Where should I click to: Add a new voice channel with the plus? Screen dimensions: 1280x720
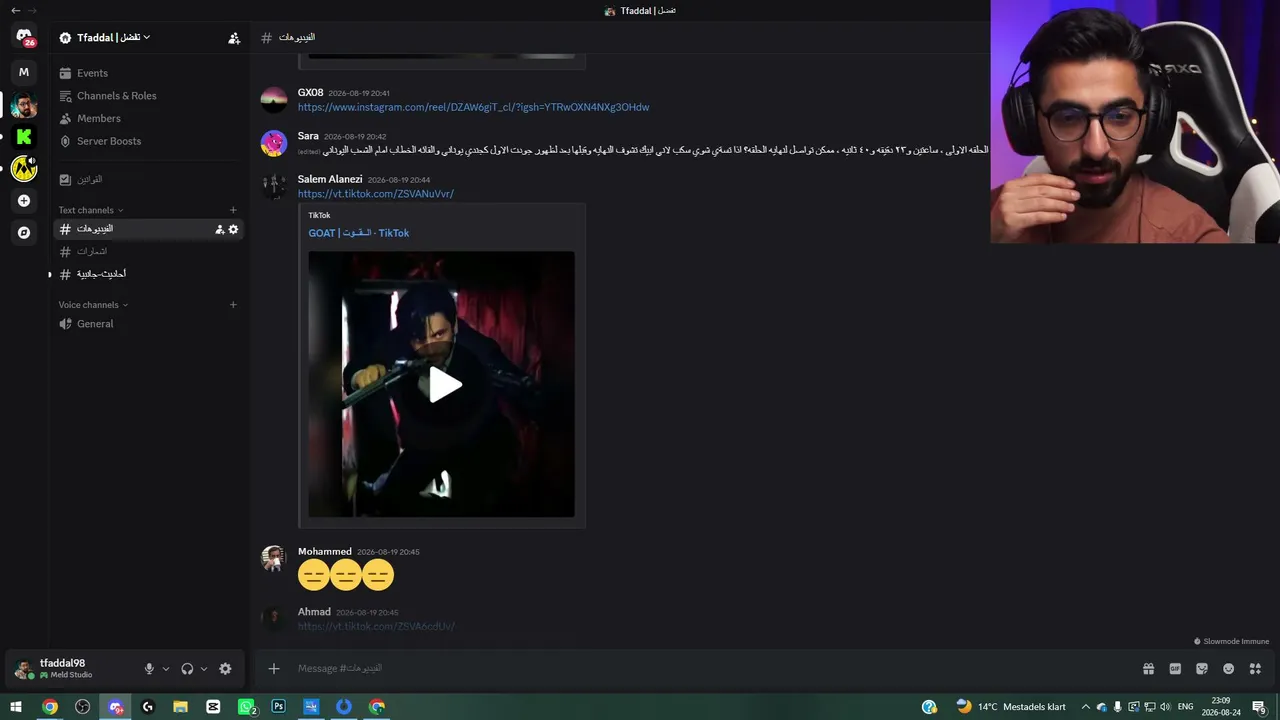click(x=233, y=305)
